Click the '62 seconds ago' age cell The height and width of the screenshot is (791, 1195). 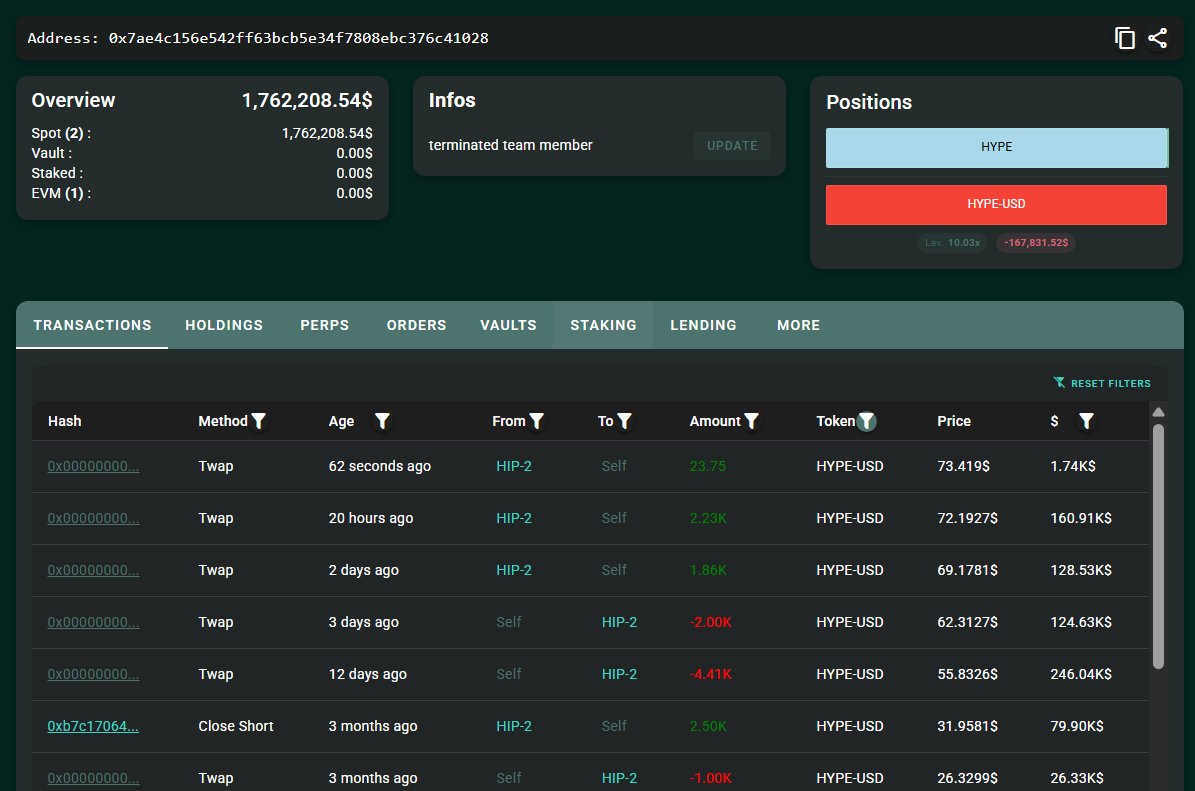point(380,466)
